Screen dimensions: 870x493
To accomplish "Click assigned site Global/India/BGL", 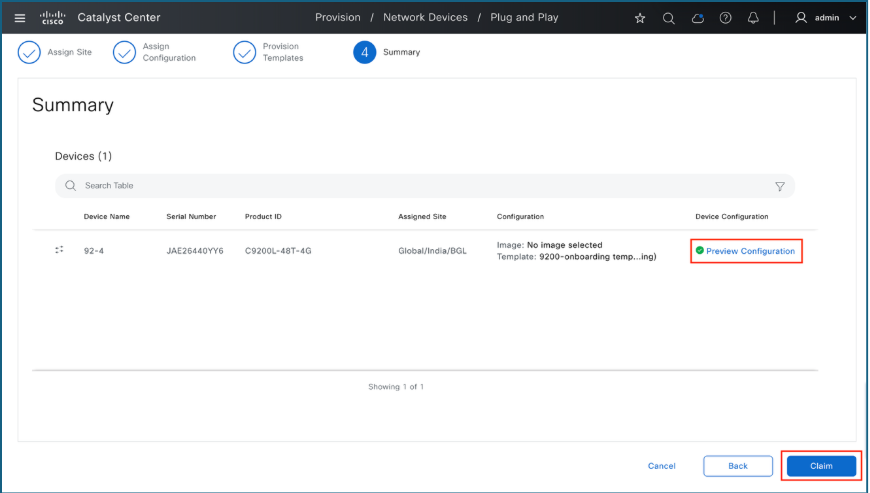I will tap(432, 251).
